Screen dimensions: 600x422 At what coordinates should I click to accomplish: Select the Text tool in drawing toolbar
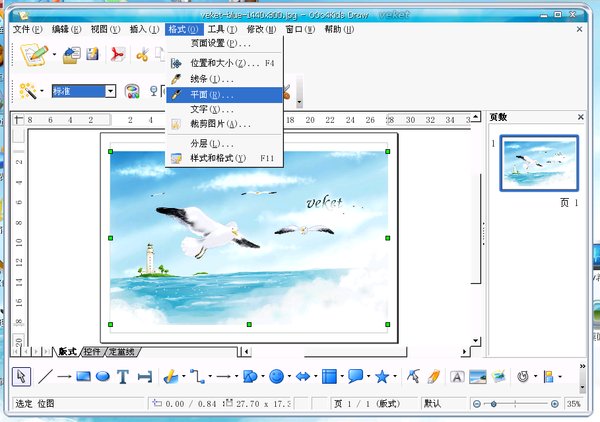pyautogui.click(x=123, y=377)
